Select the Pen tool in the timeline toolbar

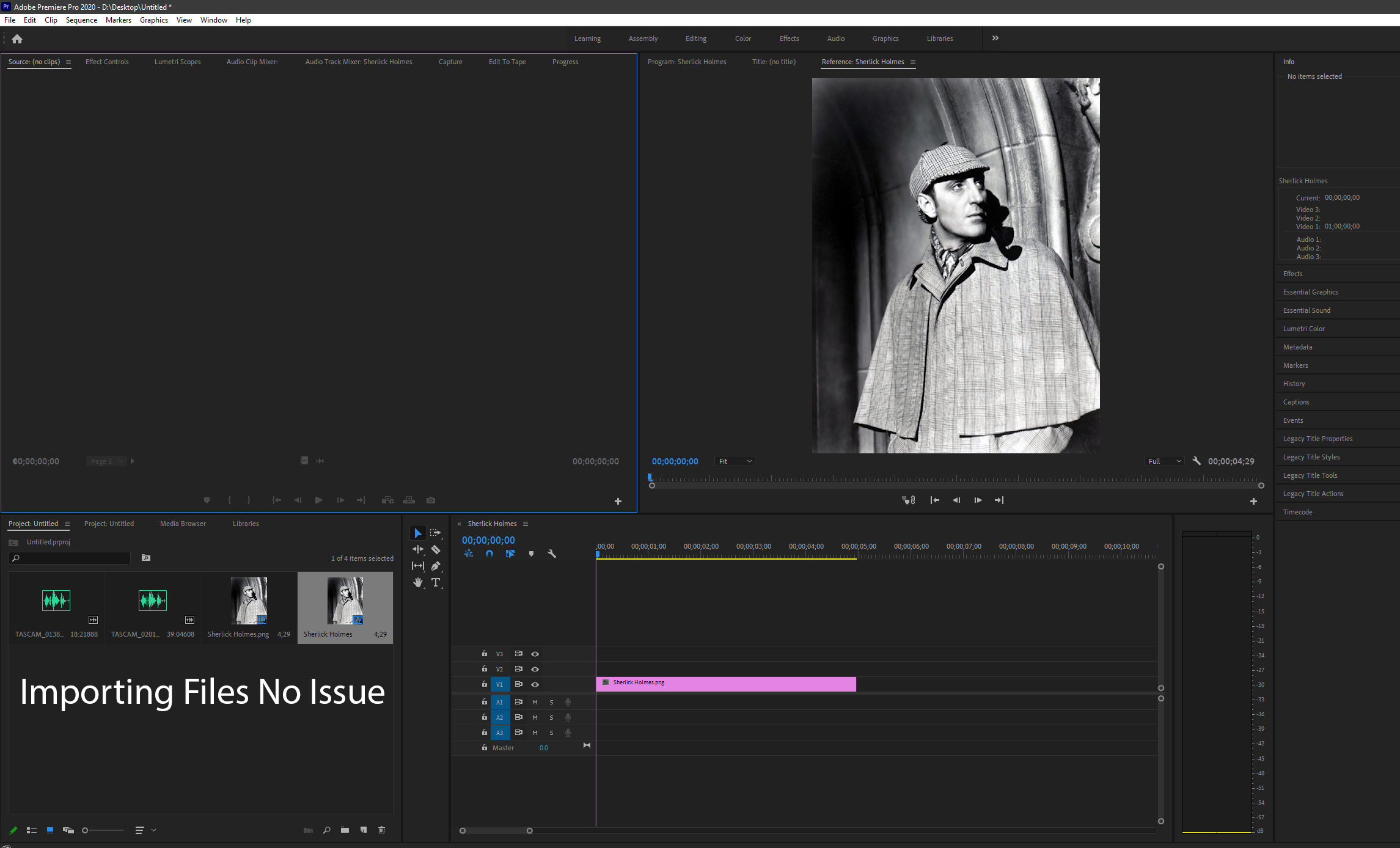point(436,565)
